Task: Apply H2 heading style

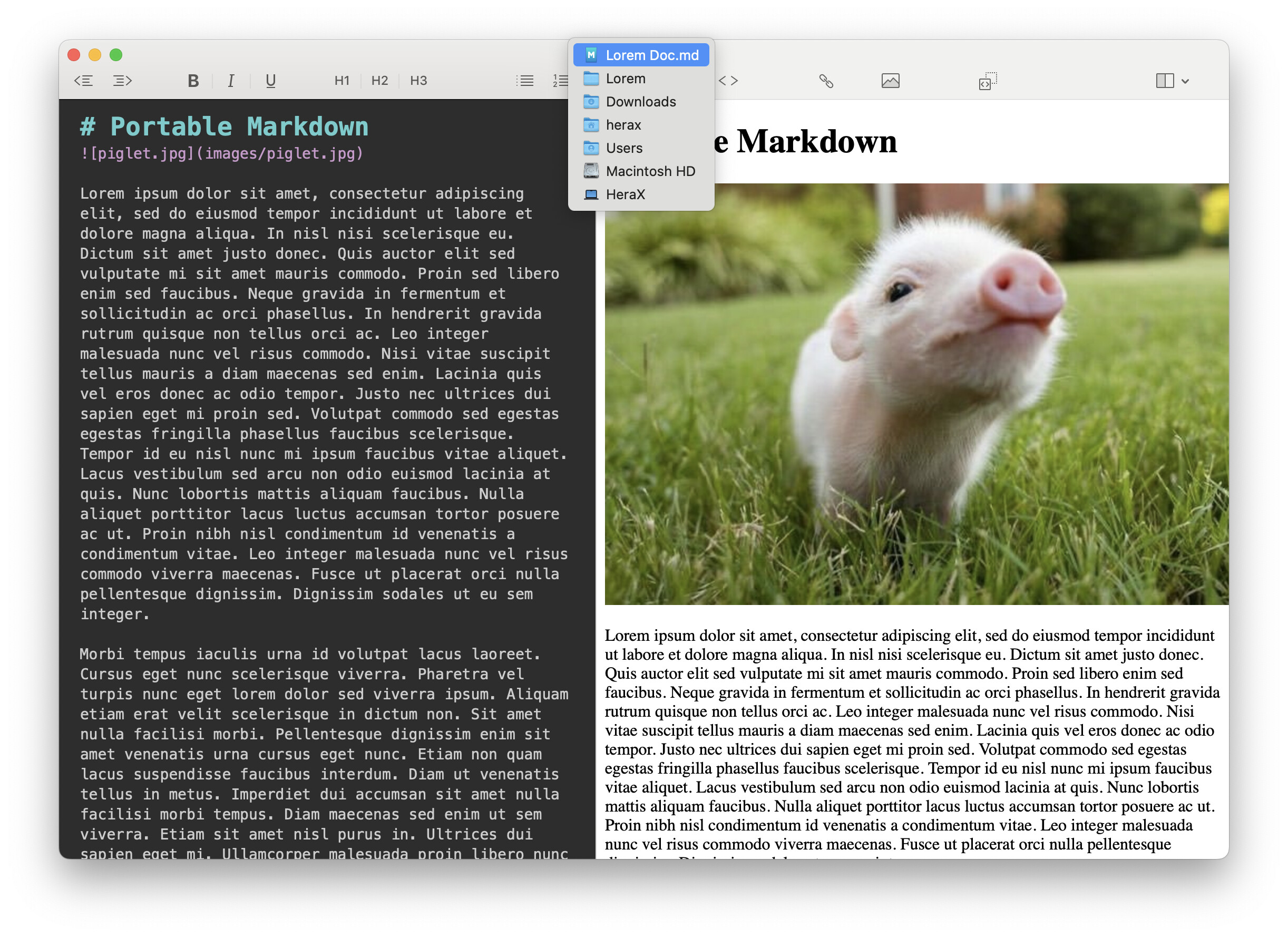Action: pyautogui.click(x=379, y=81)
